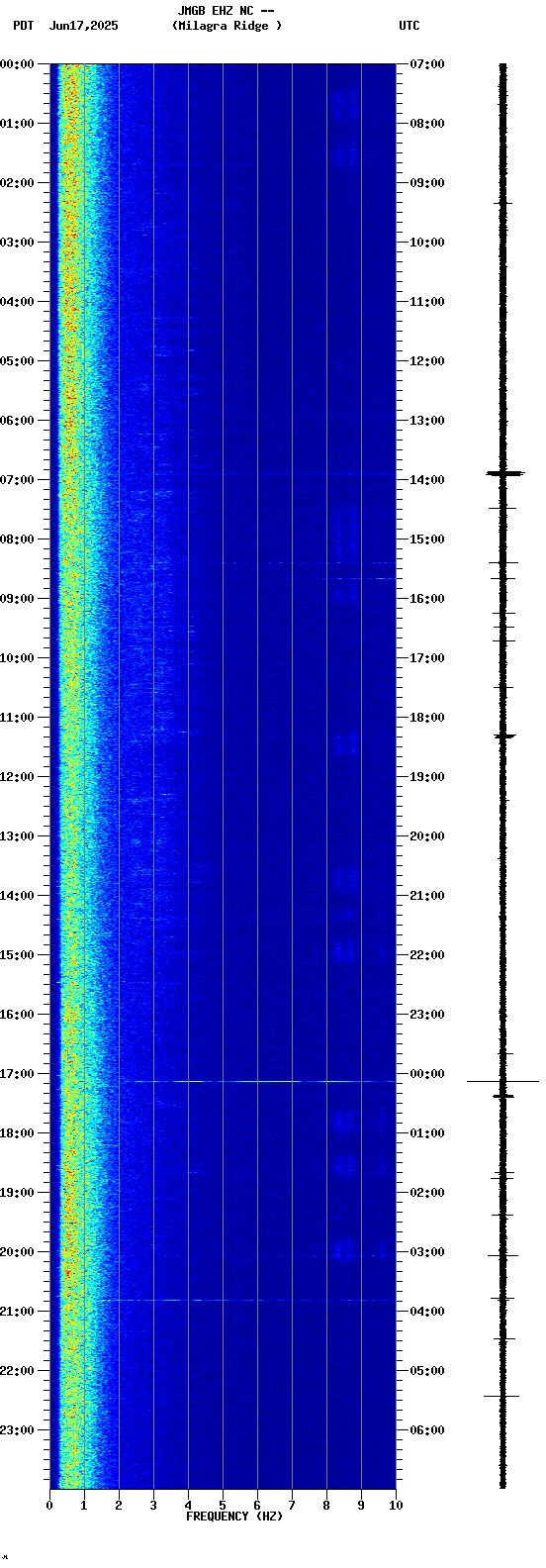This screenshot has height=1568, width=546.
Task: Click the widest seismogram spike just after 00:00 UTC
Action: 502,1081
